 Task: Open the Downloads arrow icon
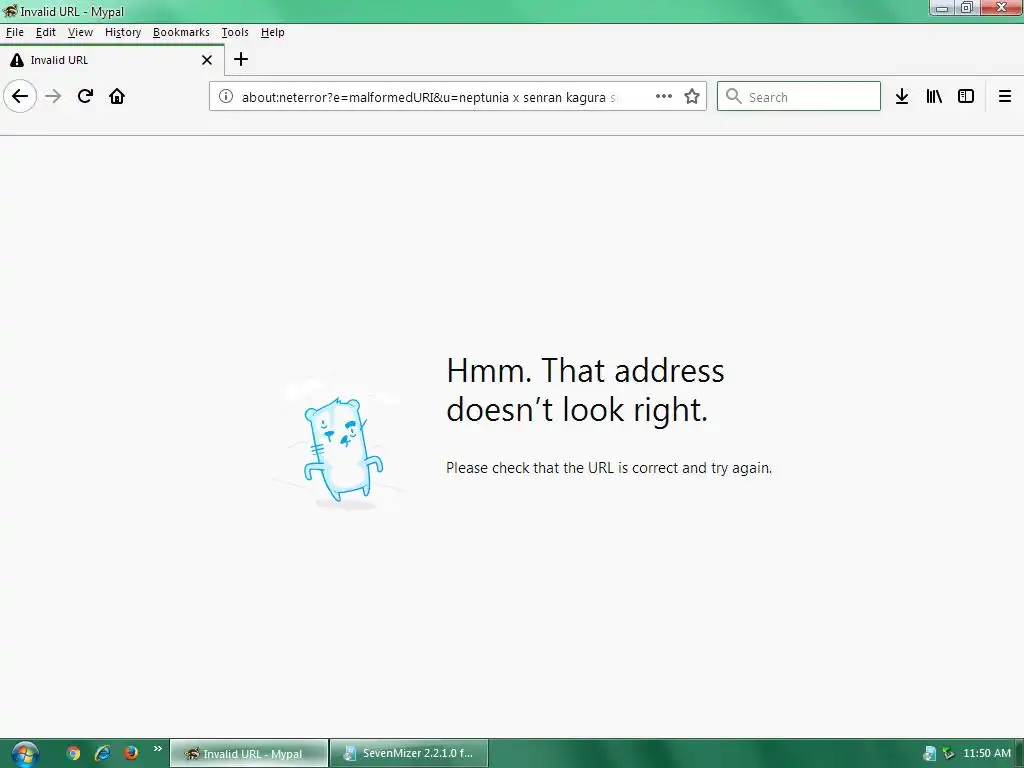902,97
